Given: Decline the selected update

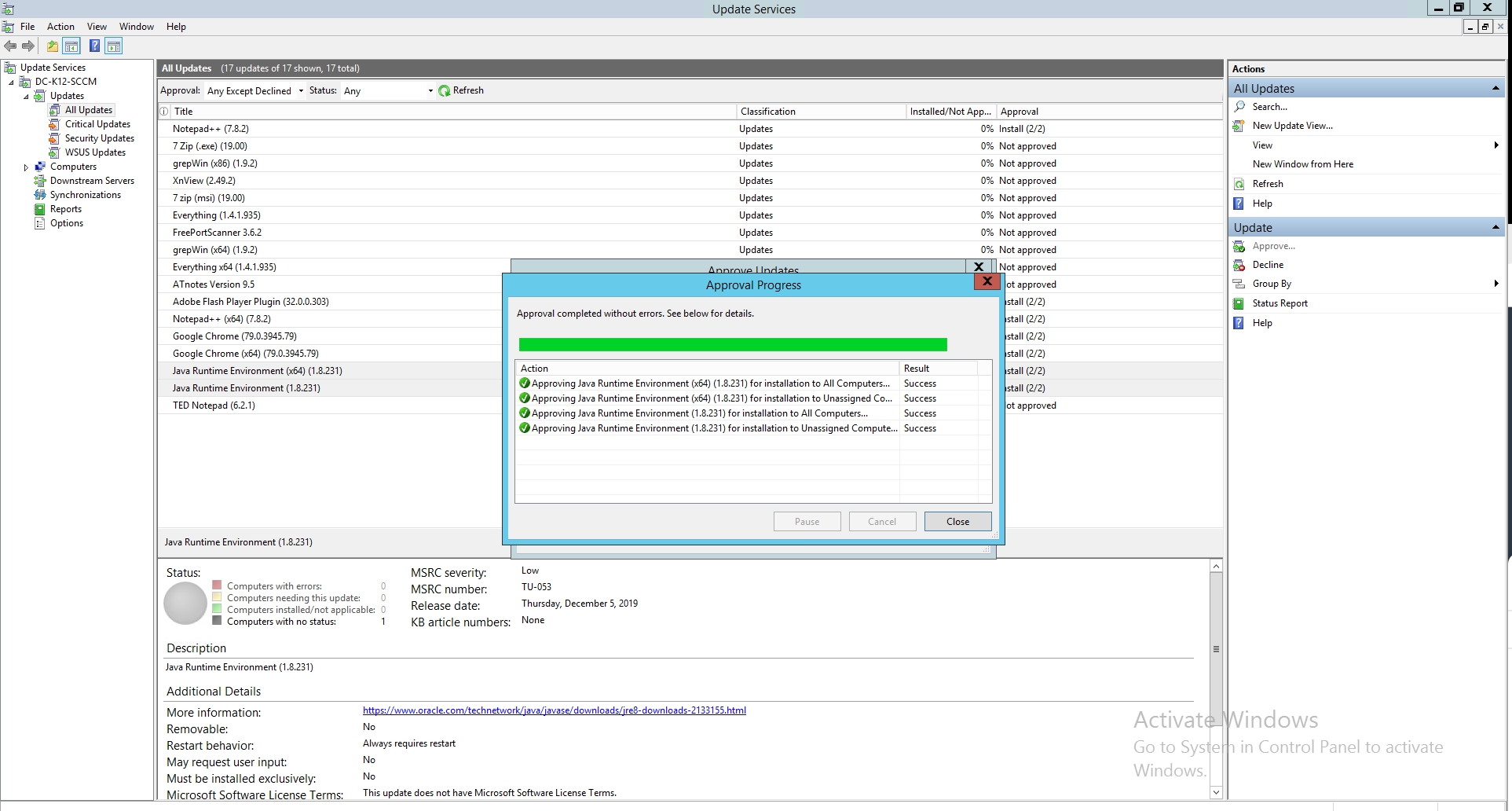Looking at the screenshot, I should click(x=1266, y=265).
